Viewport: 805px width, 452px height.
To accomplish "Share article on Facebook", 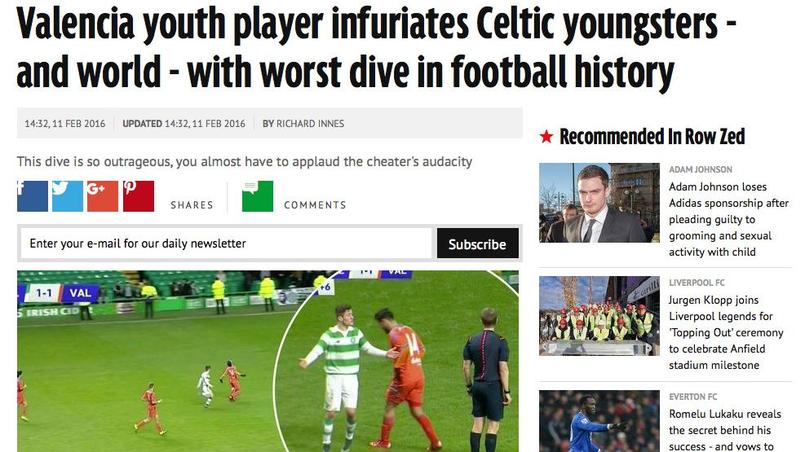I will coord(32,196).
